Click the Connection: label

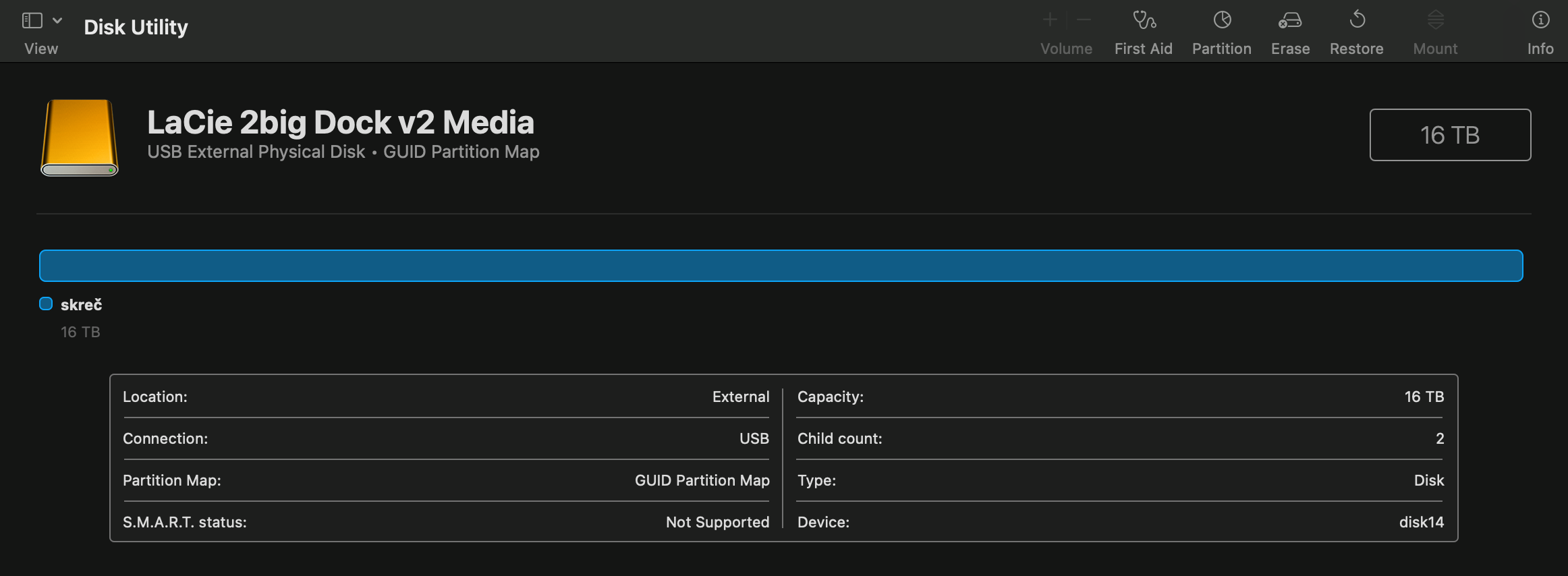165,438
